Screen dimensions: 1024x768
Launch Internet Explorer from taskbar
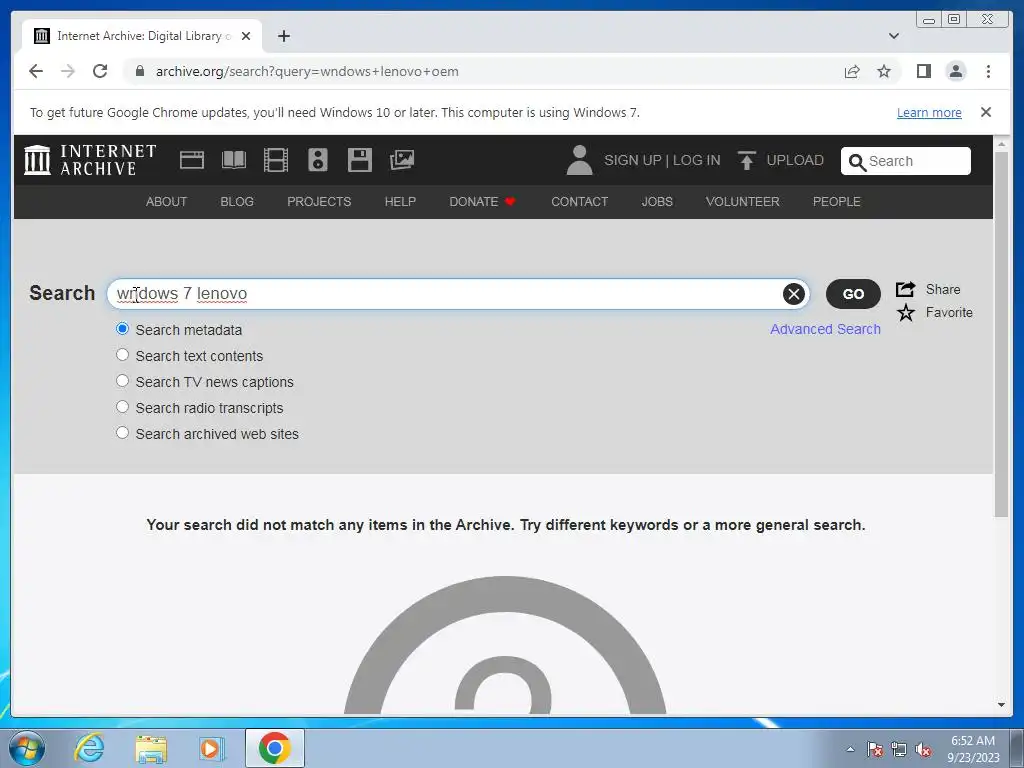pyautogui.click(x=89, y=748)
